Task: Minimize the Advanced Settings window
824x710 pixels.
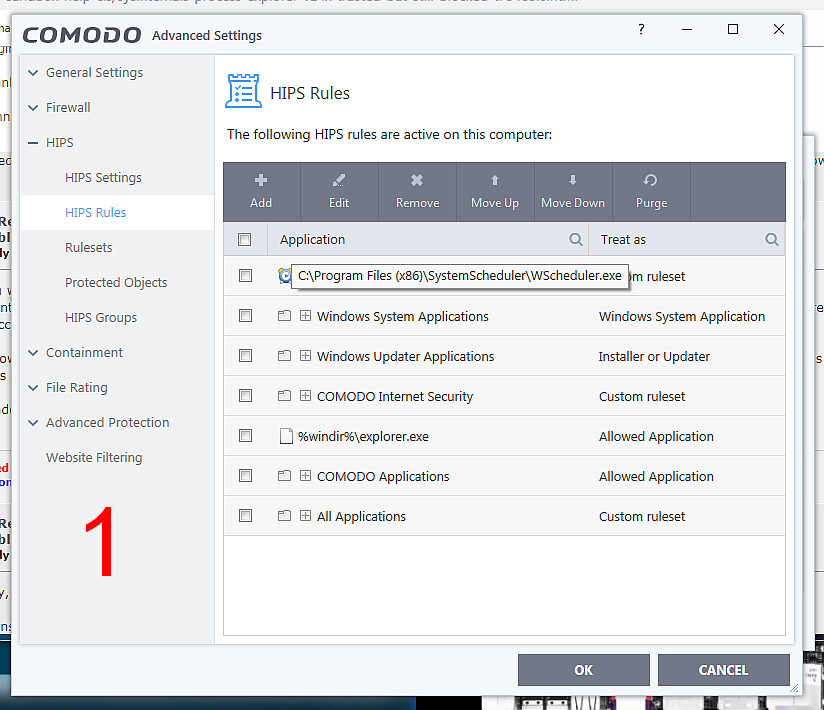Action: (x=687, y=29)
